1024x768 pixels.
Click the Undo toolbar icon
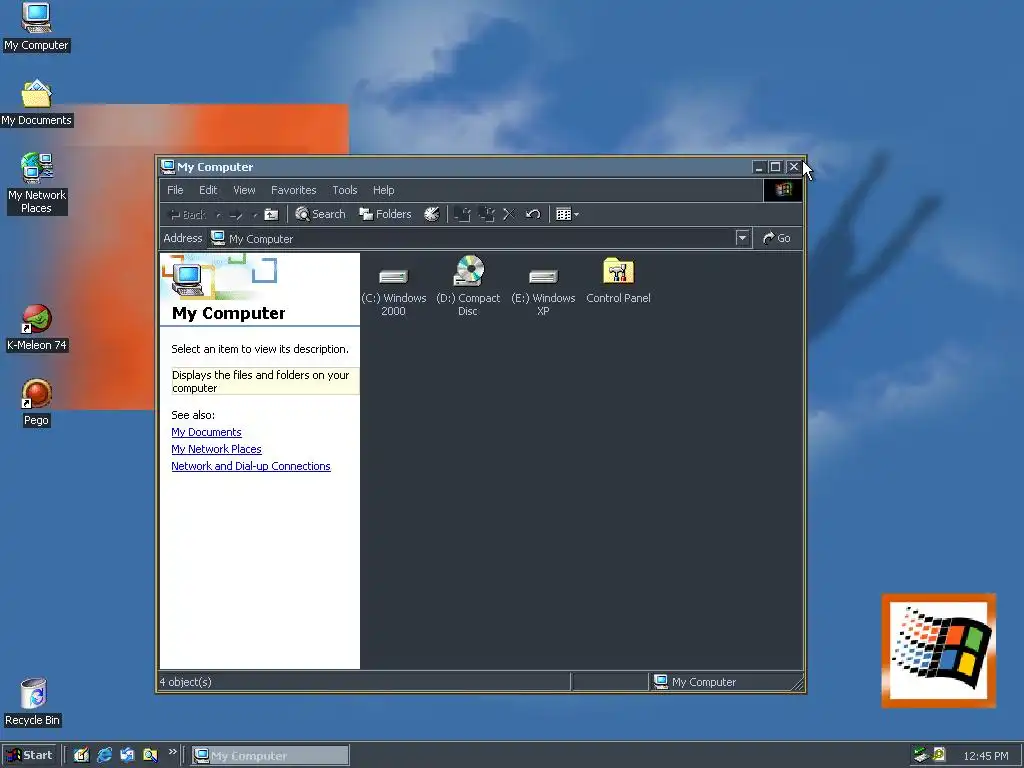tap(533, 214)
